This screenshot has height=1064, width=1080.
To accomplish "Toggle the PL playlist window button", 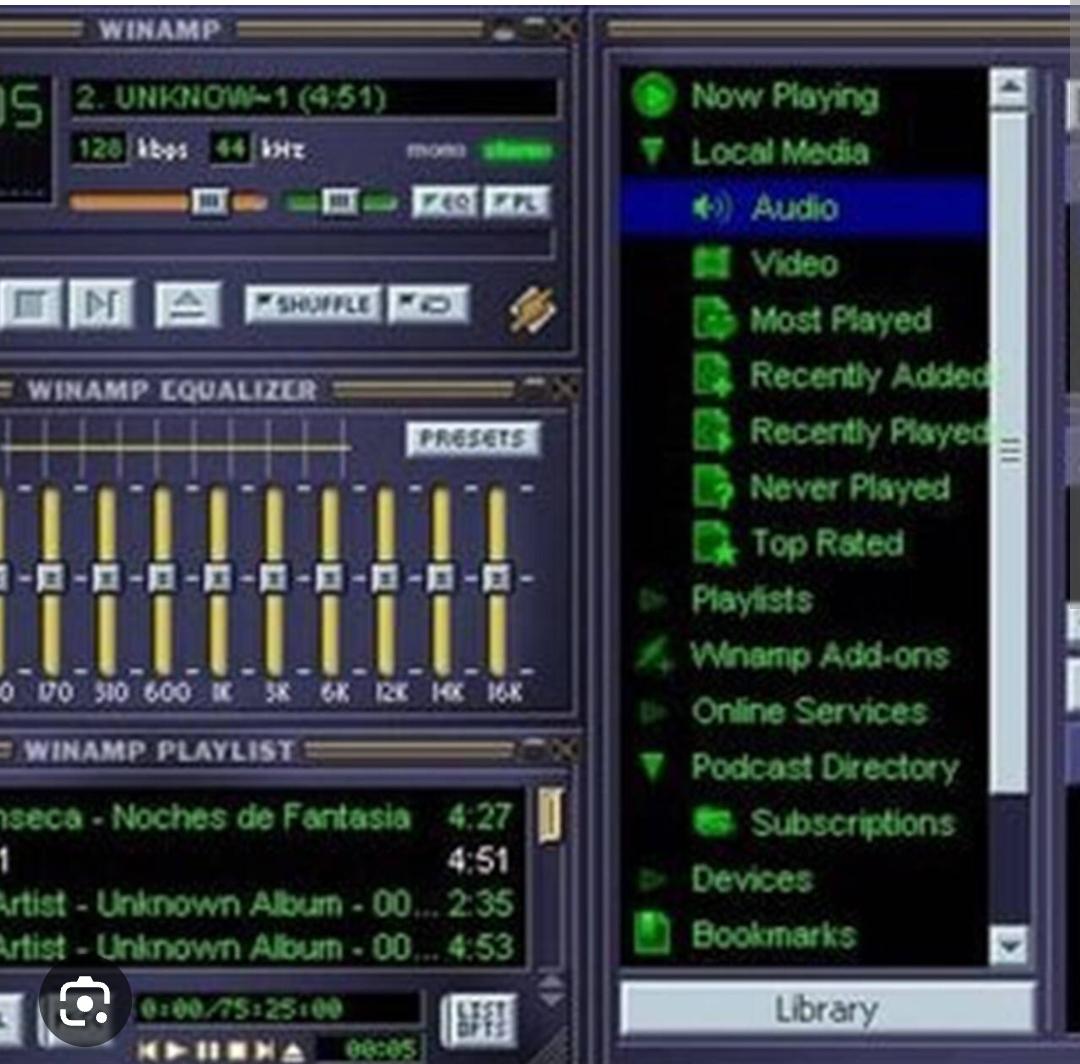I will coord(517,202).
